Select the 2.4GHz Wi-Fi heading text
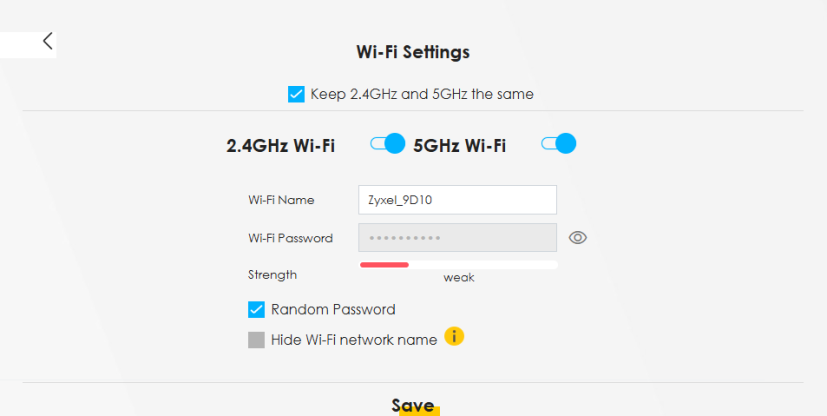The width and height of the screenshot is (827, 416). (x=280, y=145)
